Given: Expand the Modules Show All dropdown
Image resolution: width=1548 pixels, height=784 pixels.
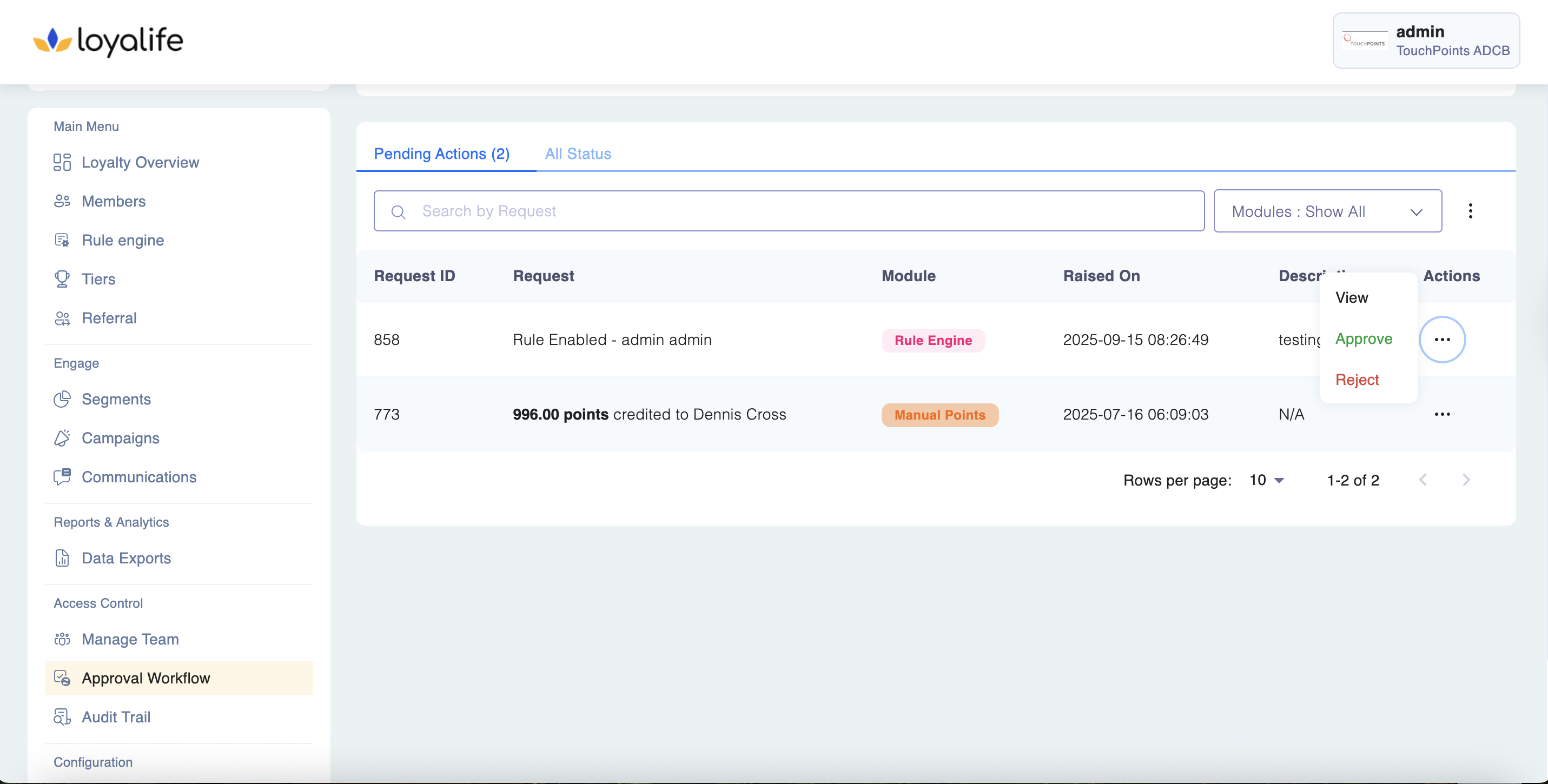Looking at the screenshot, I should 1327,211.
